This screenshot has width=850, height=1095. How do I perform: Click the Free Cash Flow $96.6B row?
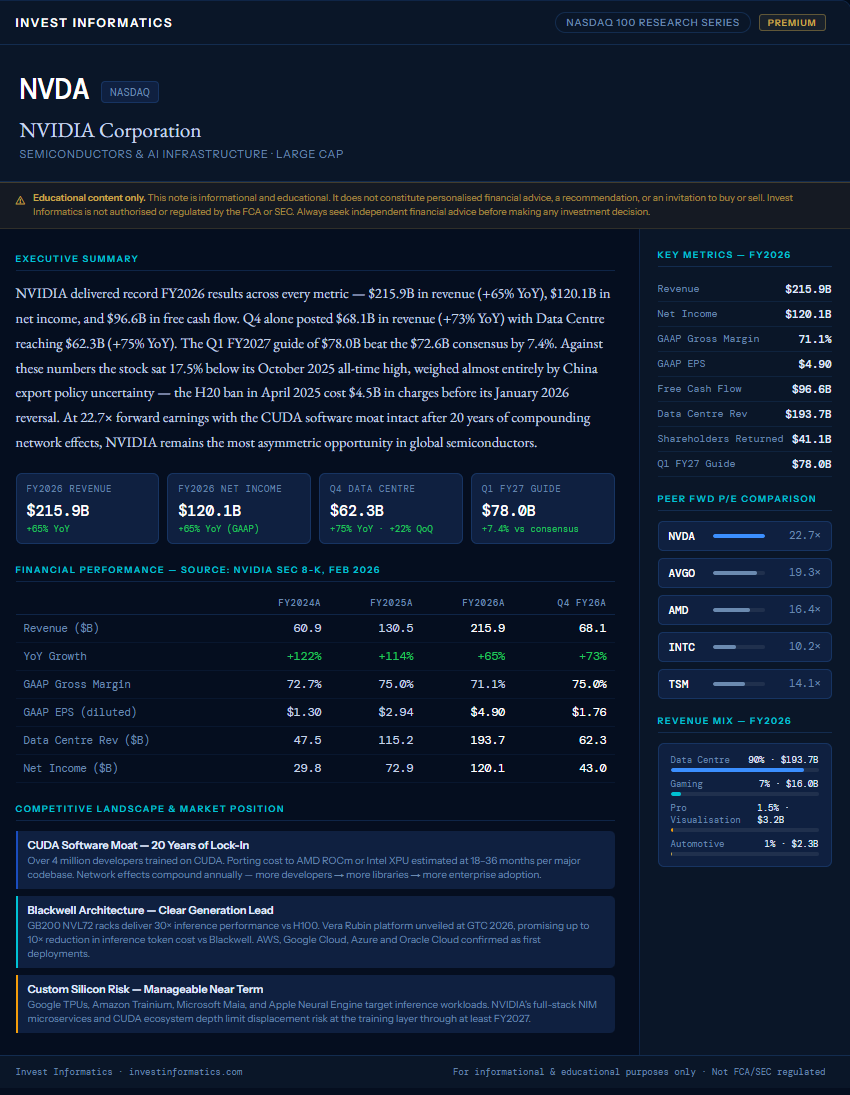[745, 389]
